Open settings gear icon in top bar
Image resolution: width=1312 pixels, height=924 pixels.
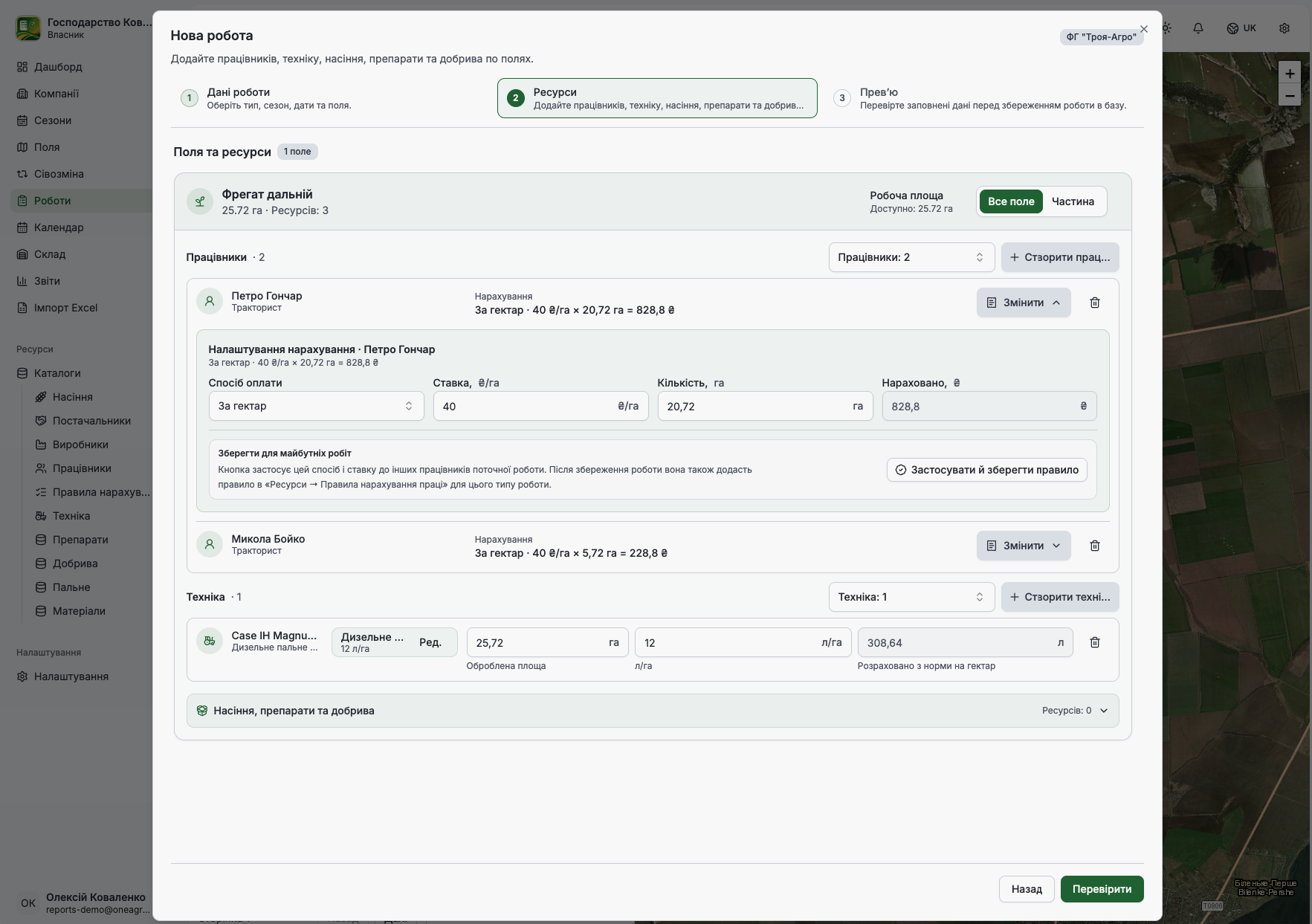click(x=1284, y=28)
